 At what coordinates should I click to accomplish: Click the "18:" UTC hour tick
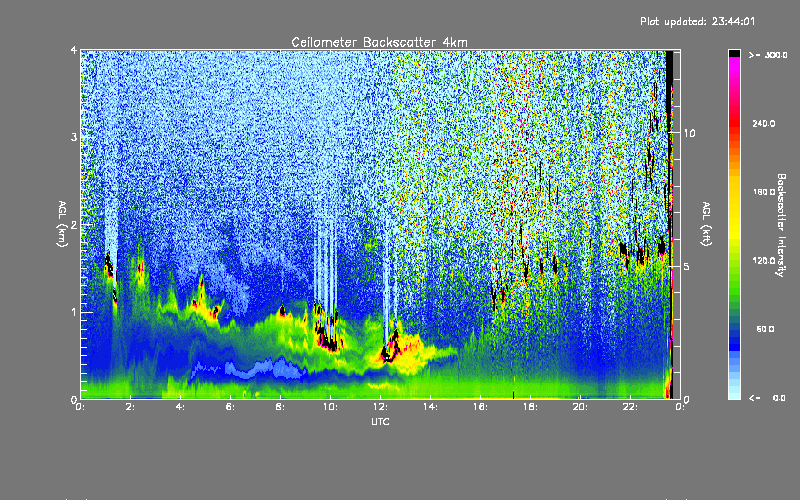pos(530,407)
